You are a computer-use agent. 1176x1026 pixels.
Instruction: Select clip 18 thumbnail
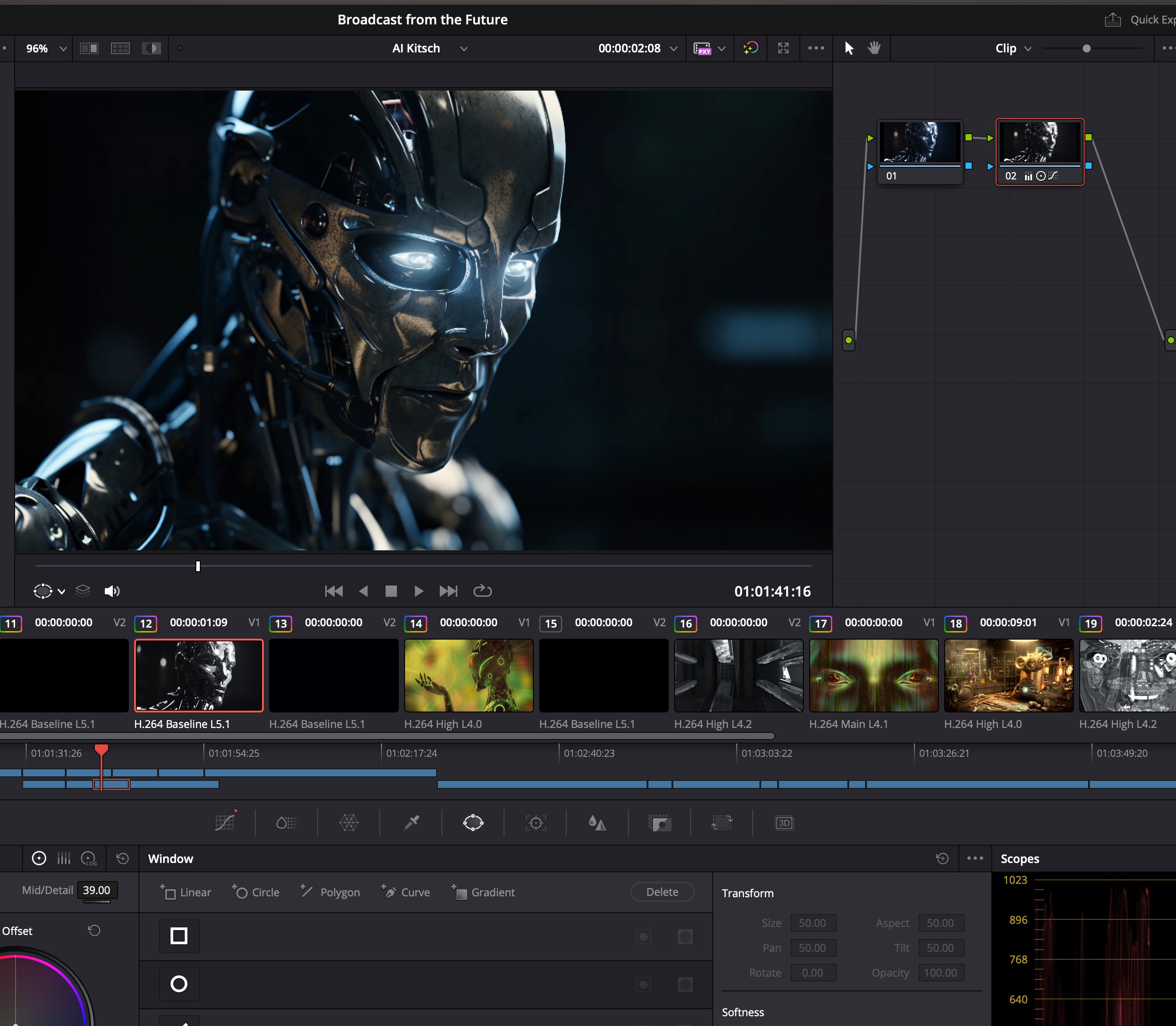click(1009, 676)
